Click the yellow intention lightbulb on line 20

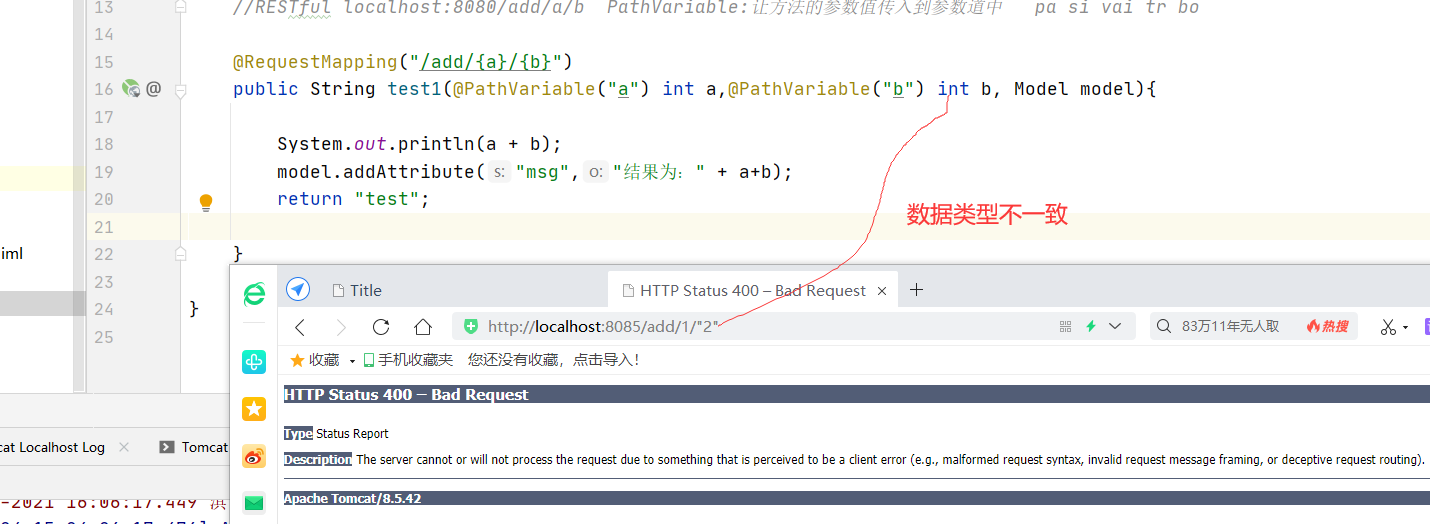[206, 202]
